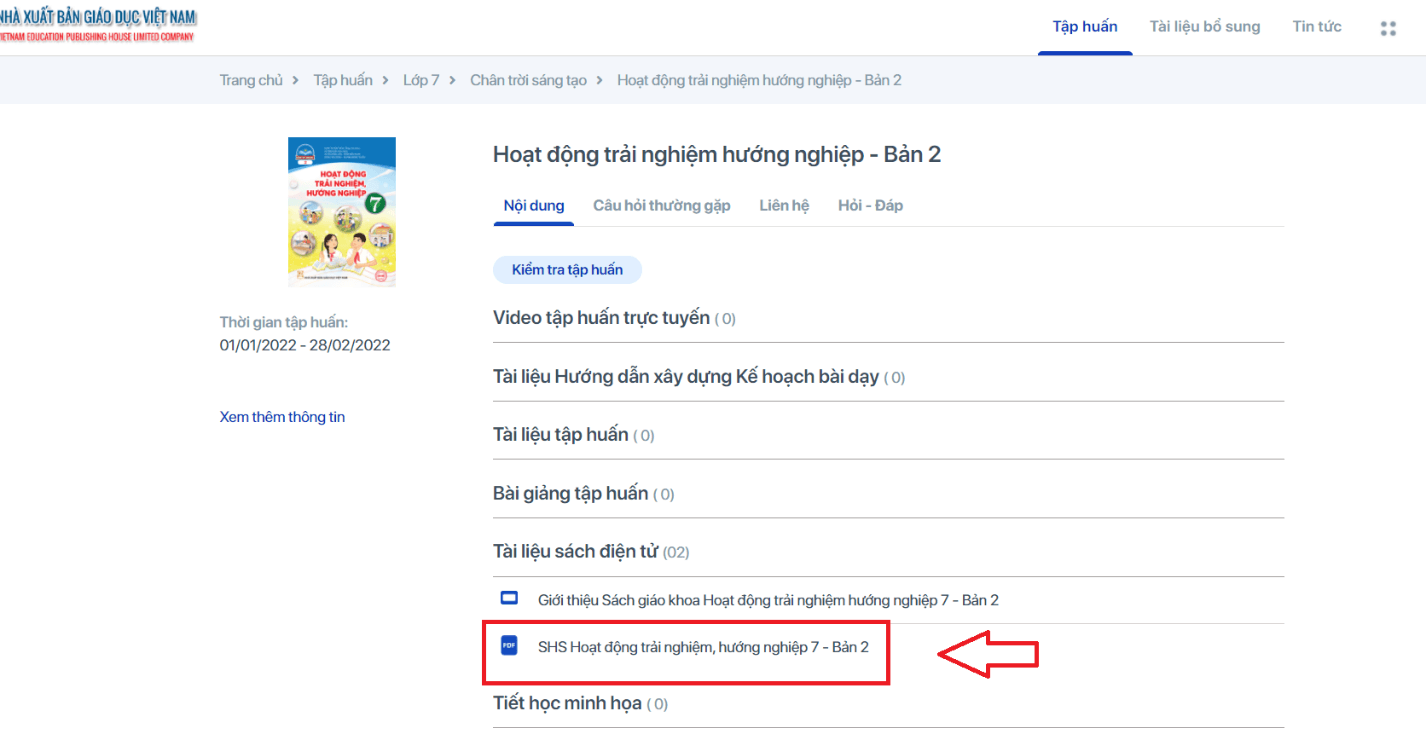This screenshot has height=740, width=1426.
Task: Open the Tài liệu bổ sung tab
Action: (x=1205, y=27)
